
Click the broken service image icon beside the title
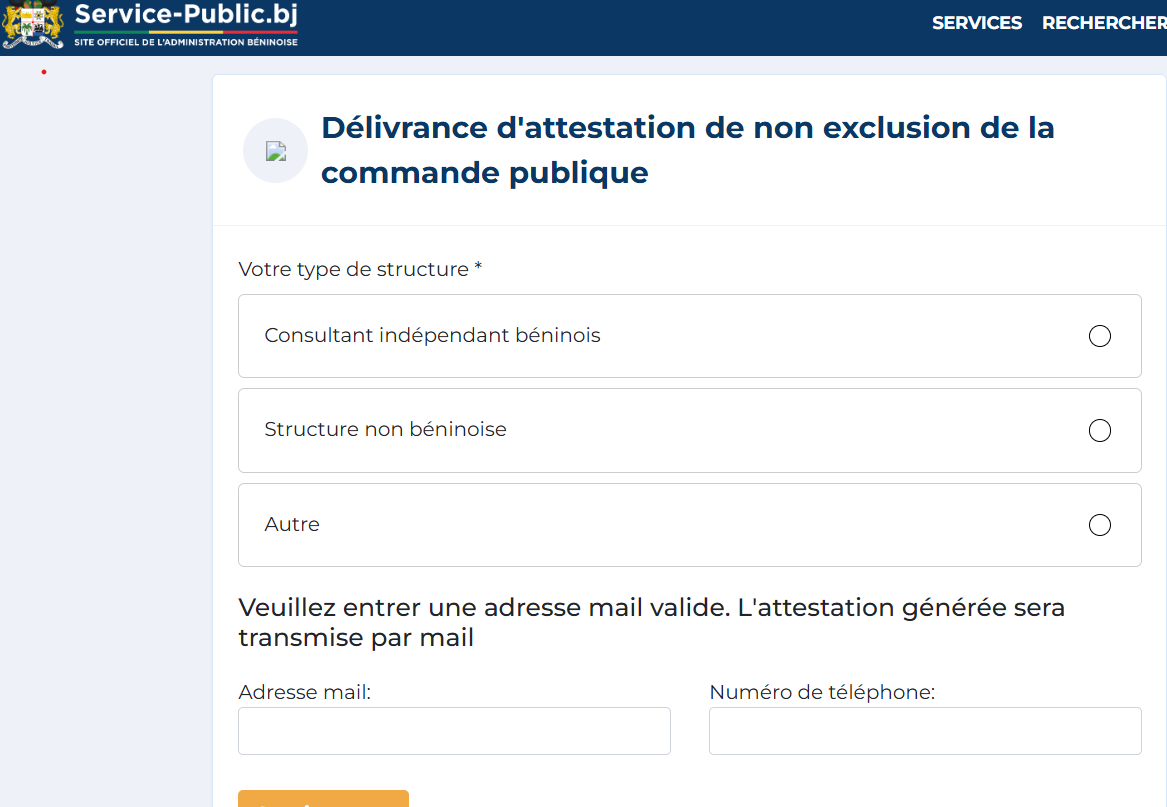(275, 151)
